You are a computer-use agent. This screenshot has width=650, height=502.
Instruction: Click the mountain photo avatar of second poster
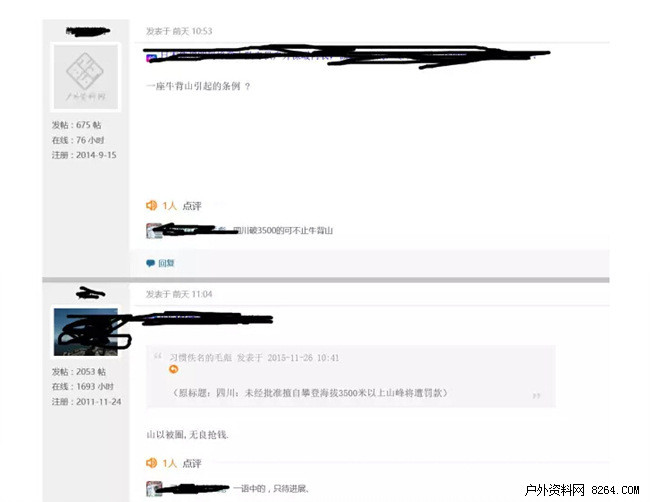[86, 332]
